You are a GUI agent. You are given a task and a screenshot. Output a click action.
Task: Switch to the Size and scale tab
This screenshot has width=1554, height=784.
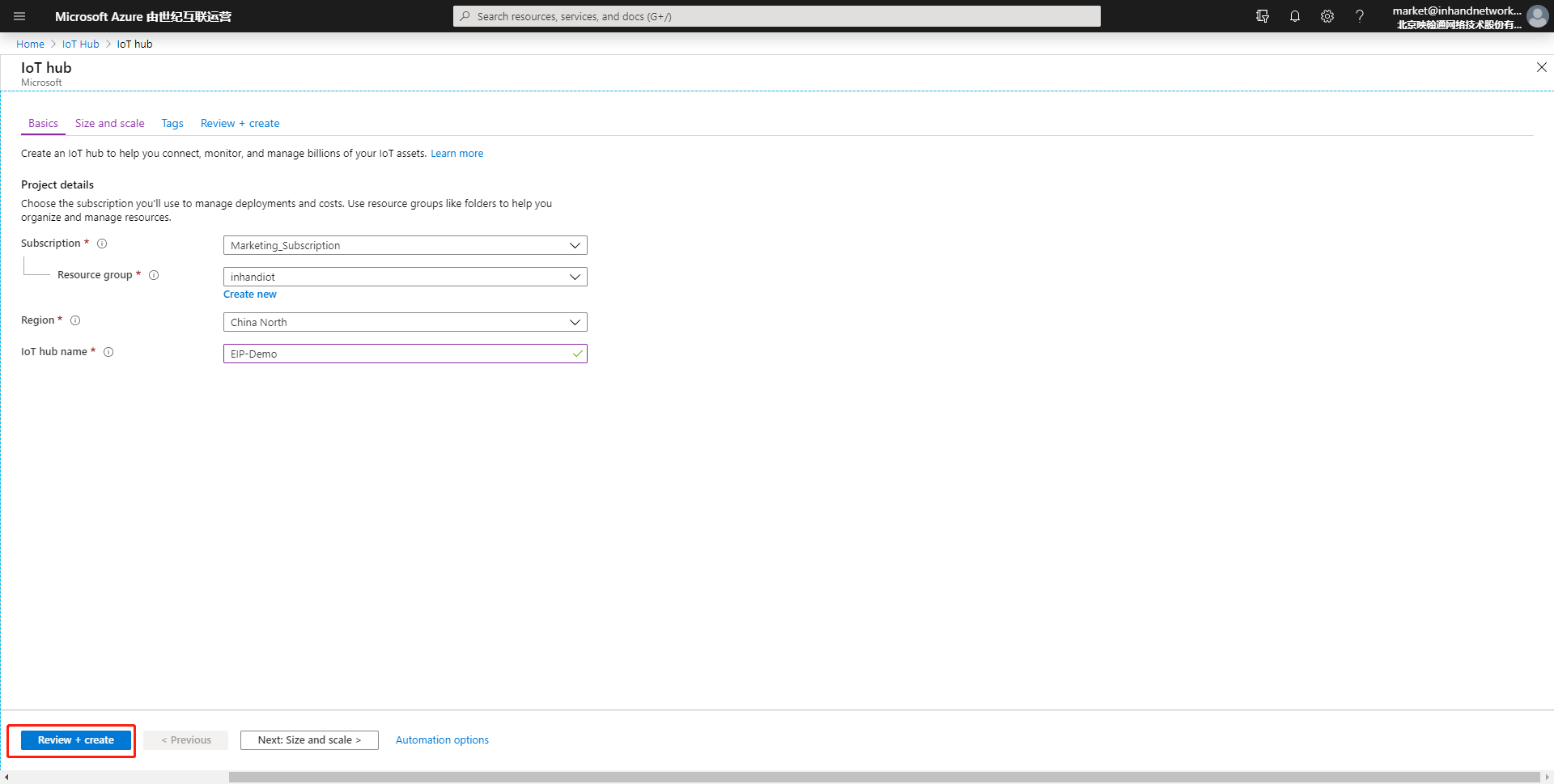coord(109,123)
